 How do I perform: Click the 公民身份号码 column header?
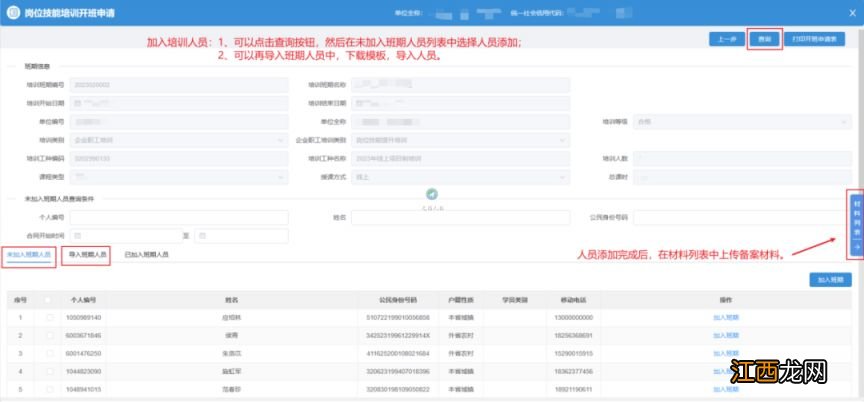pos(398,300)
